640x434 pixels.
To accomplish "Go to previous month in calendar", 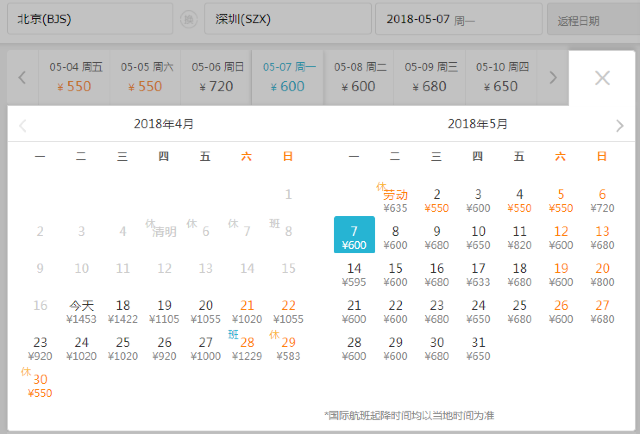I will click(x=23, y=125).
